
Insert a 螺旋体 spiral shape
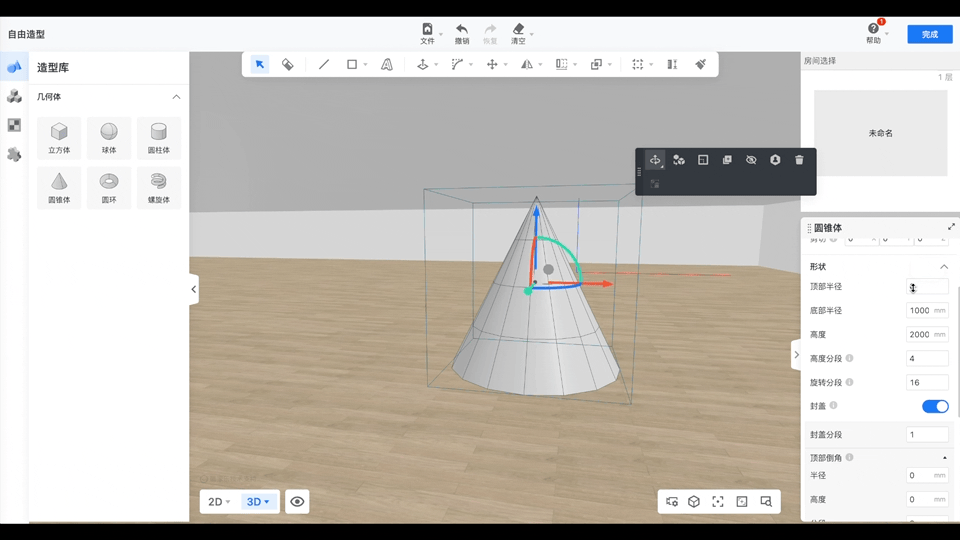(x=158, y=187)
